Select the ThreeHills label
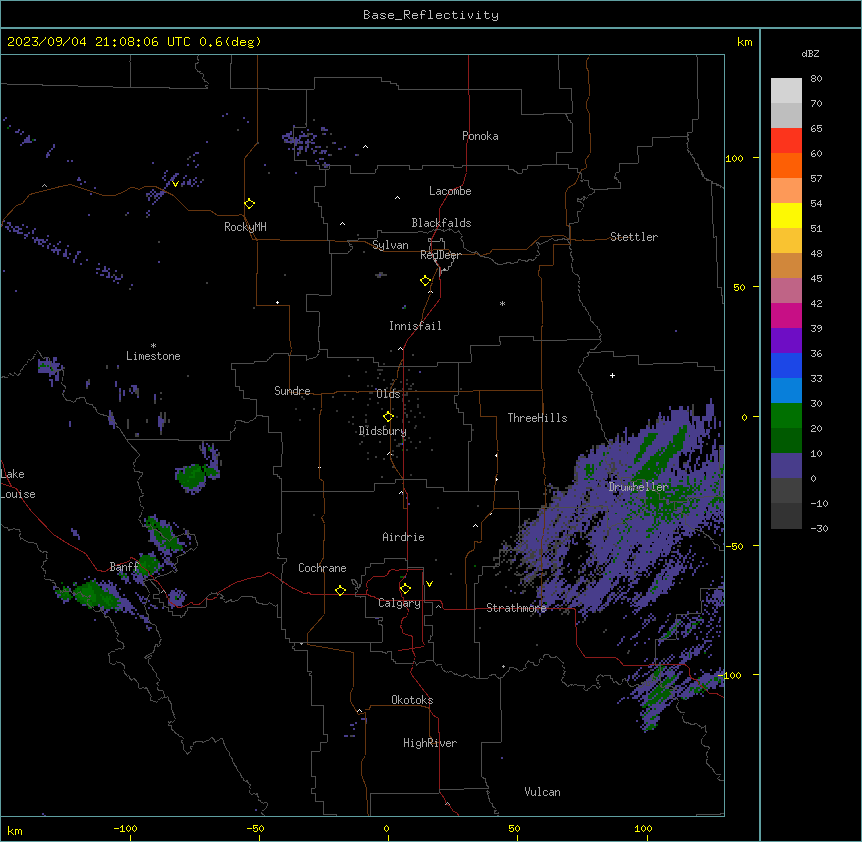This screenshot has width=862, height=842. (x=537, y=418)
